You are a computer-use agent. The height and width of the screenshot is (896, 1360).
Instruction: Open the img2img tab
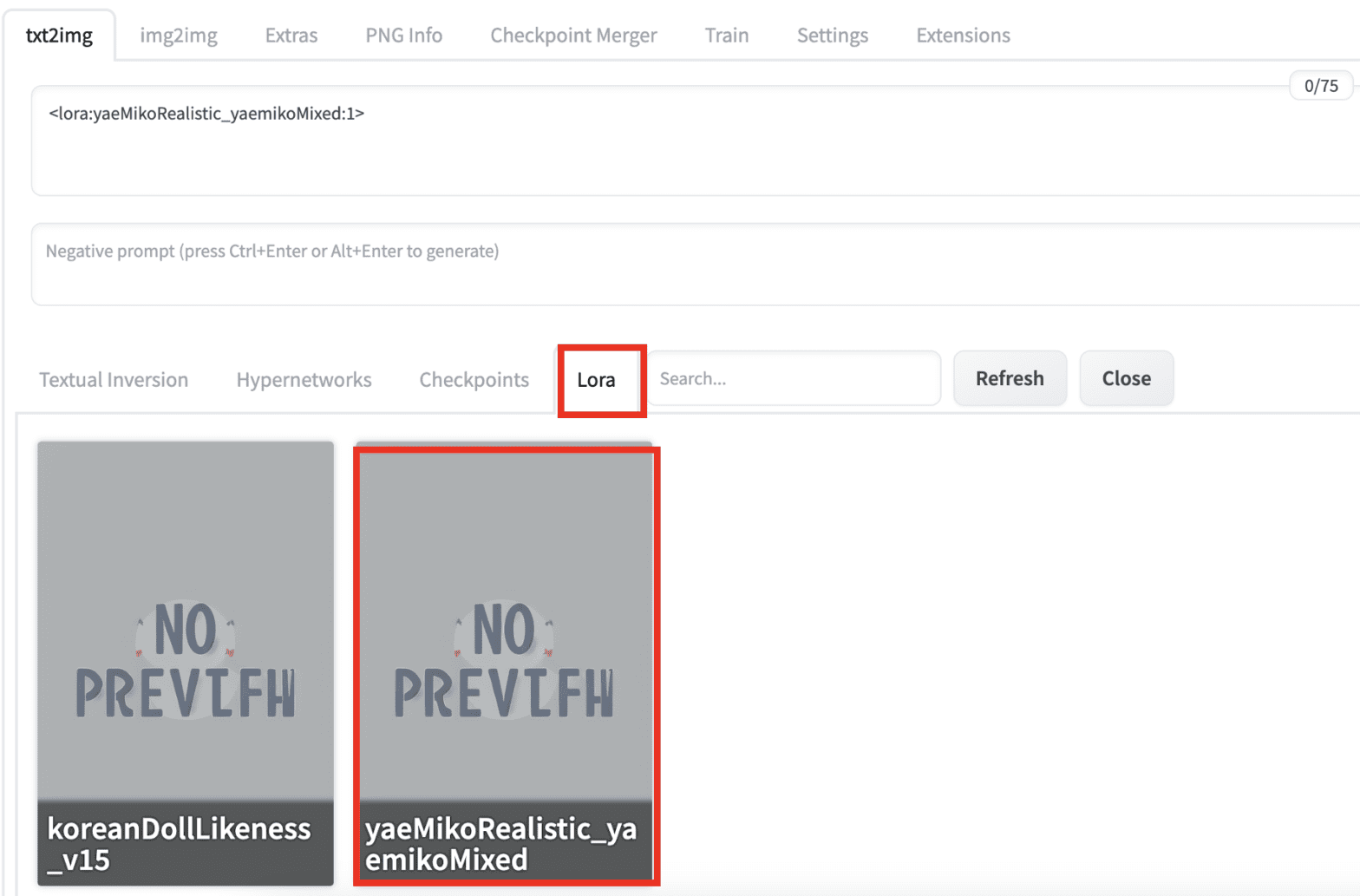click(179, 36)
